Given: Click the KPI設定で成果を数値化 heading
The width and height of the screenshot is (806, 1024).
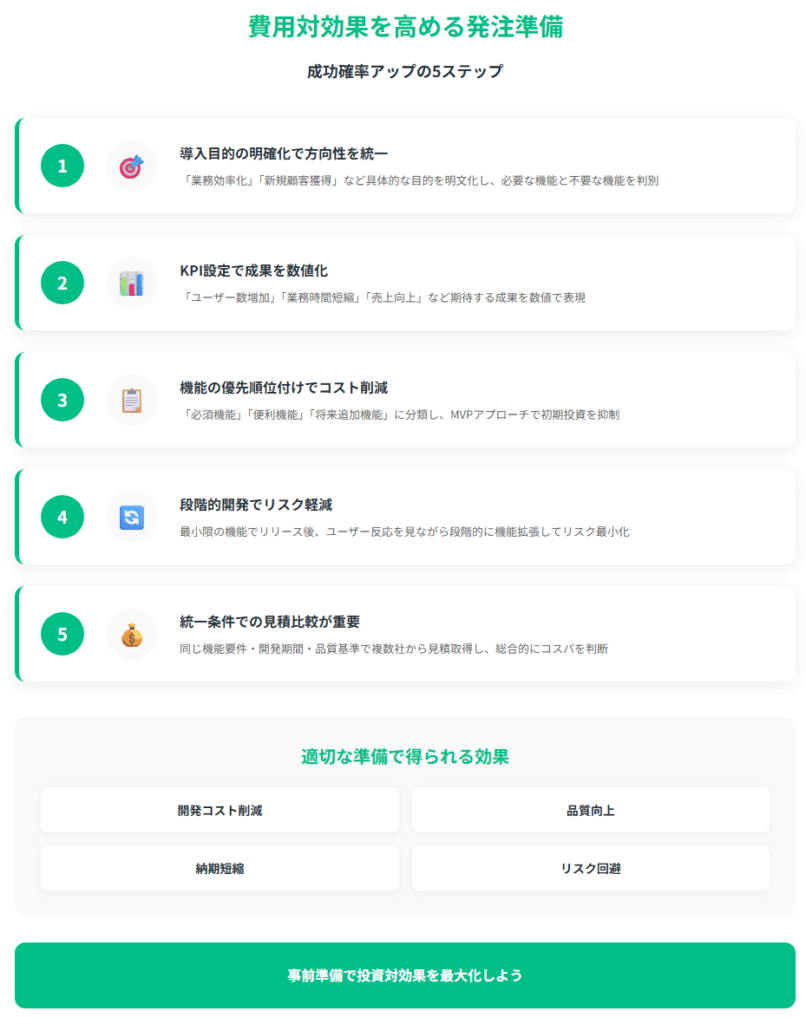Looking at the screenshot, I should point(253,270).
